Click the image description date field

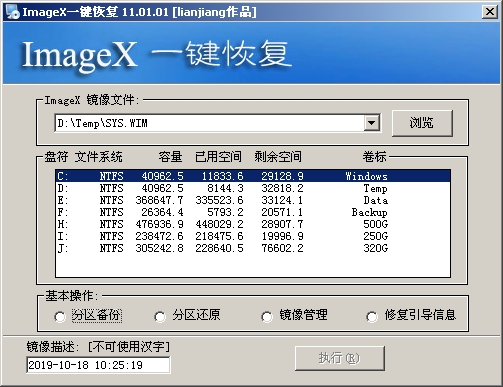click(x=98, y=365)
